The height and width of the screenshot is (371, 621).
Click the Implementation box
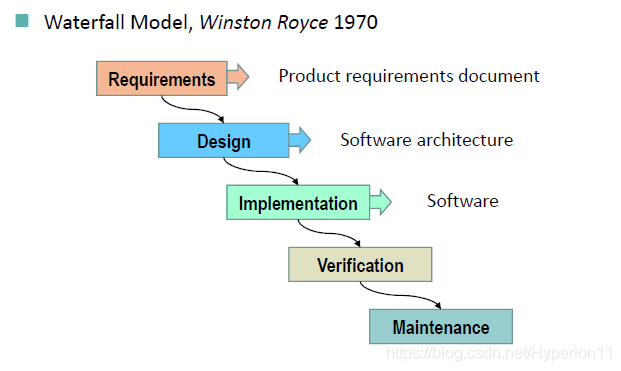298,202
